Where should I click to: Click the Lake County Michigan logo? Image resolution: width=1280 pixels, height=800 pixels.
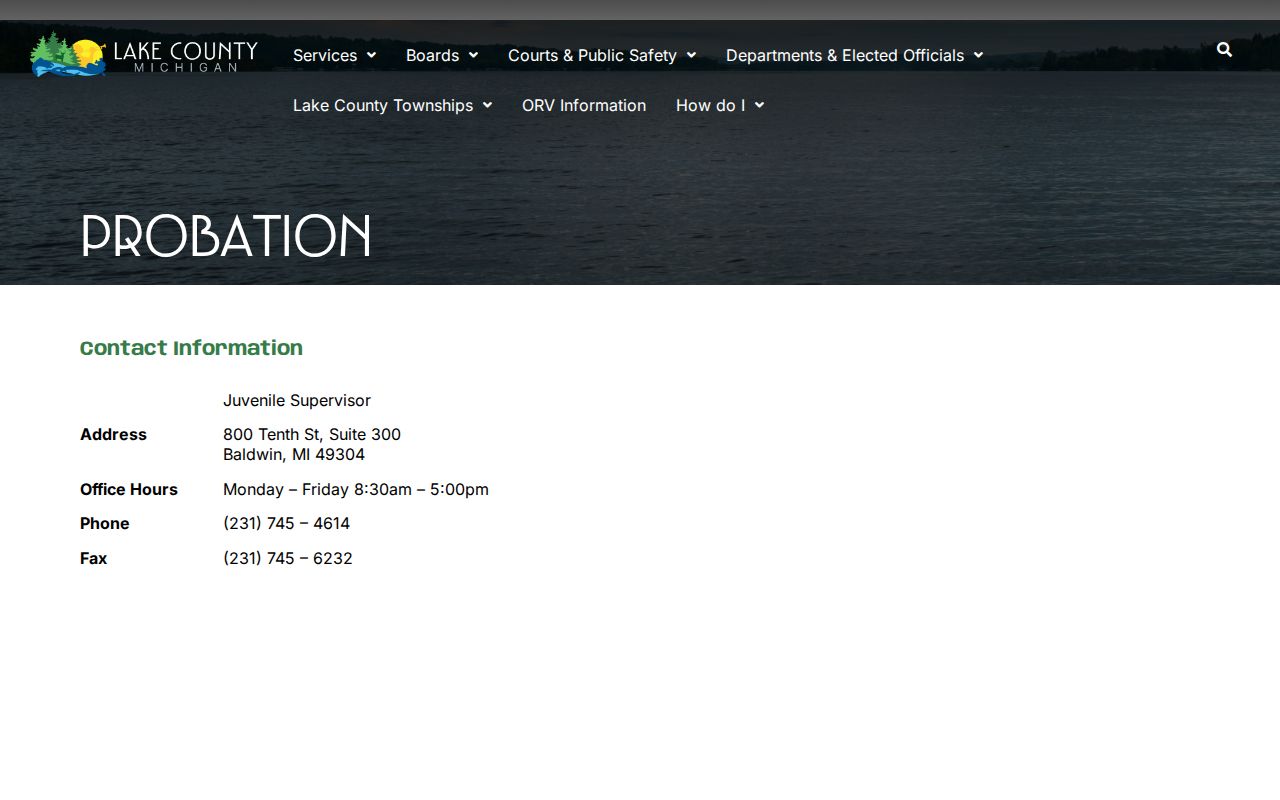pyautogui.click(x=144, y=54)
